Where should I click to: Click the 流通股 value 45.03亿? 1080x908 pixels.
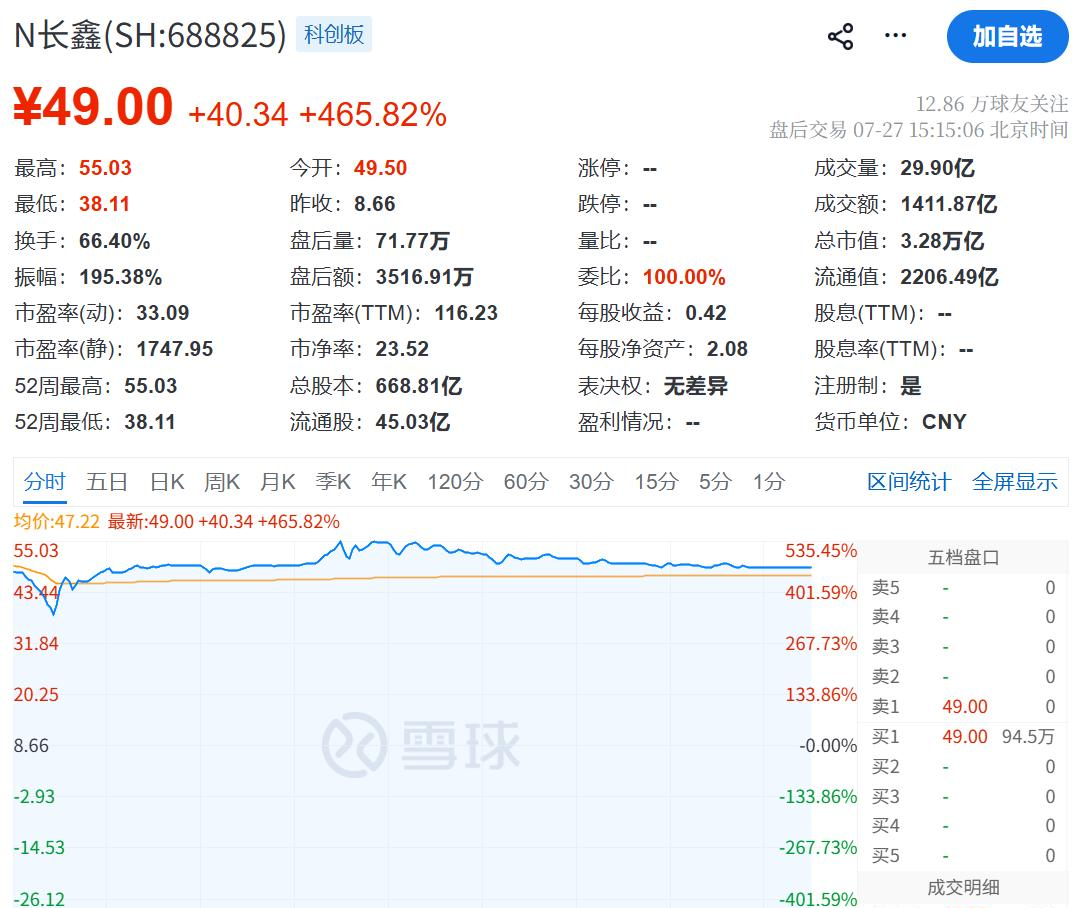[413, 422]
